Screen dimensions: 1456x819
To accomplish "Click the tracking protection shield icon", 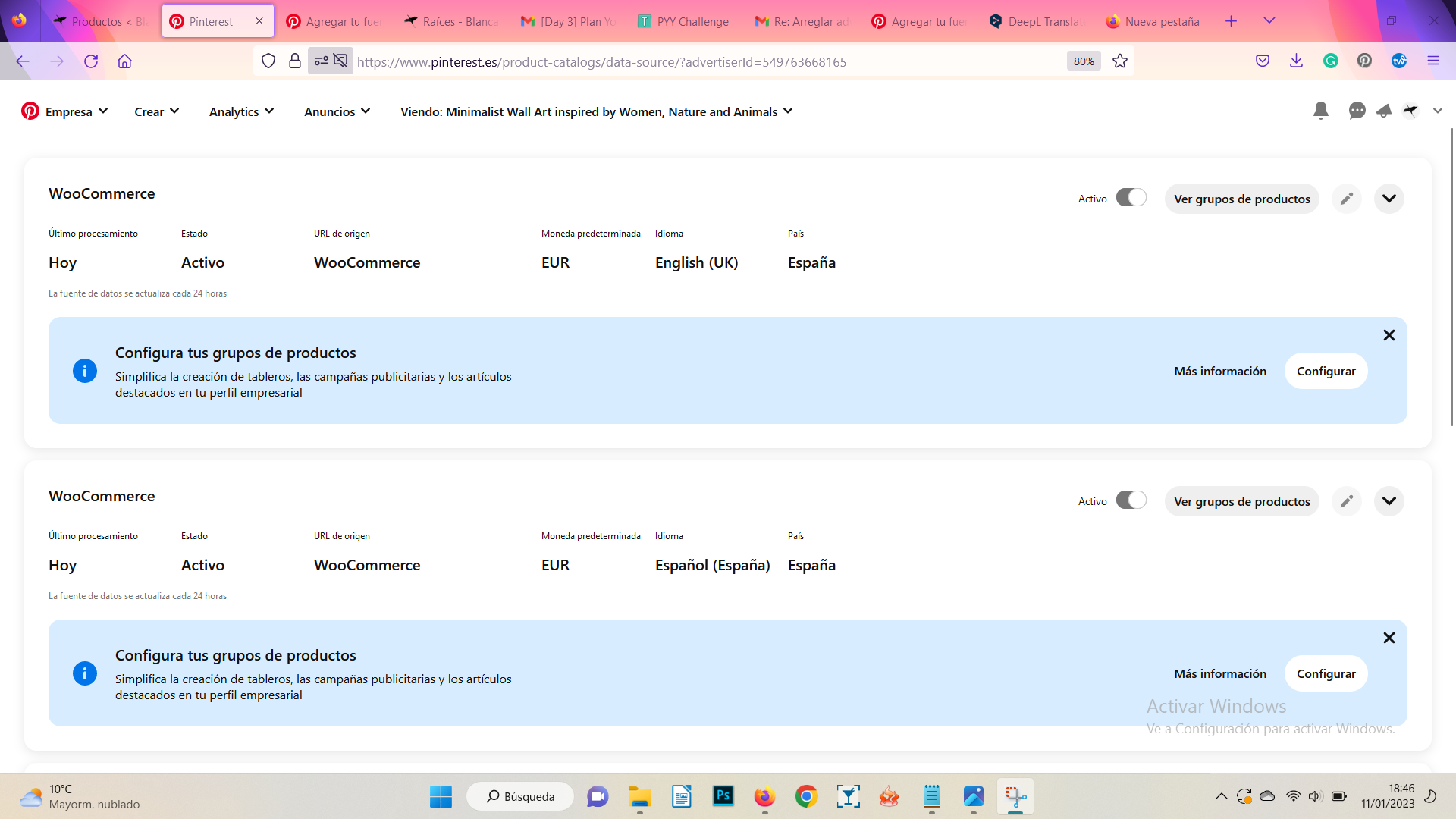I will [268, 61].
